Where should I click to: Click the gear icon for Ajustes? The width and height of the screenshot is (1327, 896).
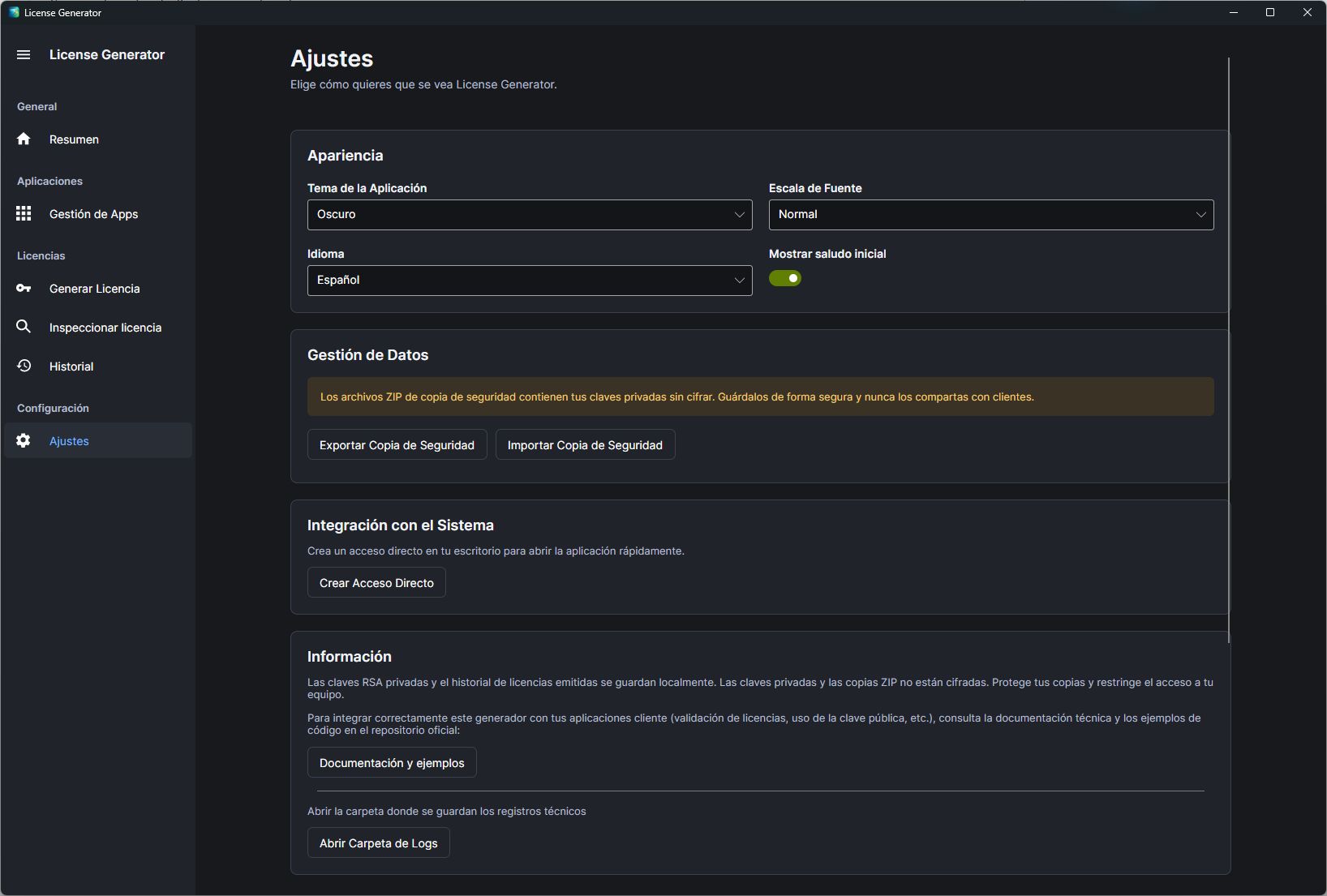24,440
